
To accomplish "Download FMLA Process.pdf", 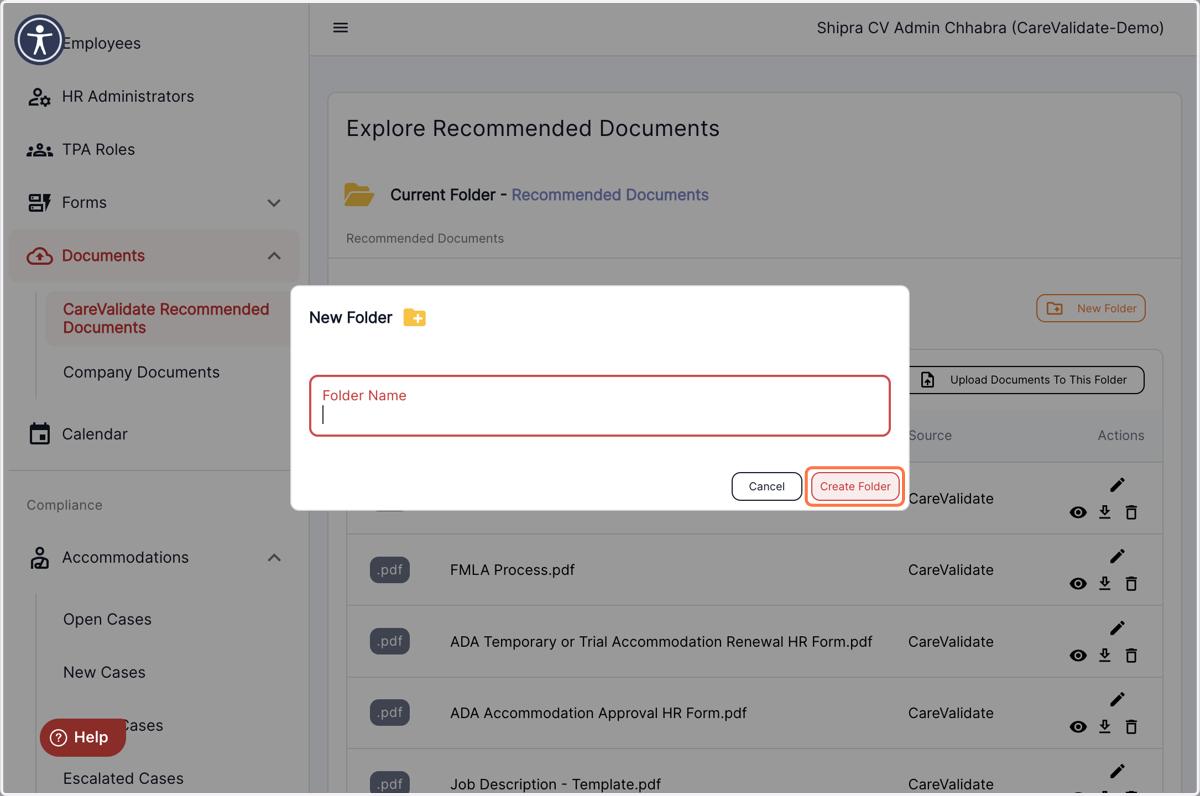I will pyautogui.click(x=1104, y=583).
